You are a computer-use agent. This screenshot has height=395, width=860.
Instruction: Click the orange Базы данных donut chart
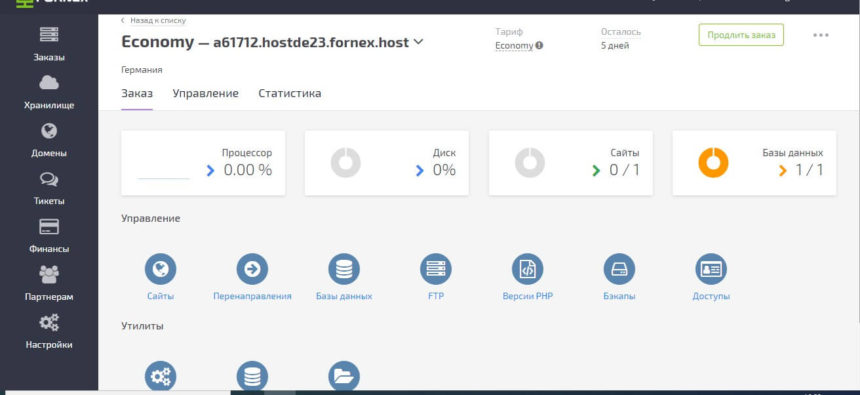coord(713,163)
